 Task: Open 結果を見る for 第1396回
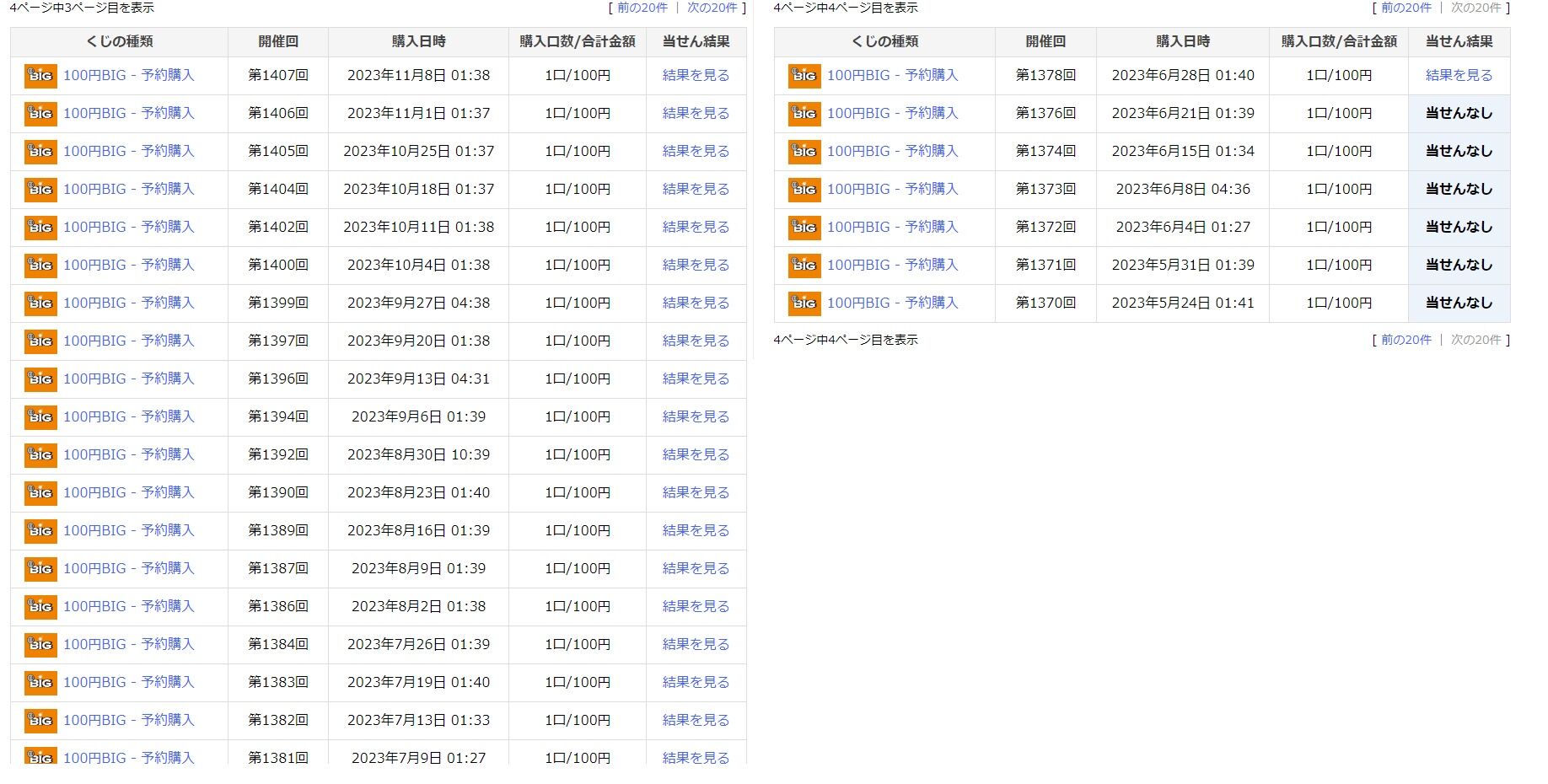pos(696,379)
